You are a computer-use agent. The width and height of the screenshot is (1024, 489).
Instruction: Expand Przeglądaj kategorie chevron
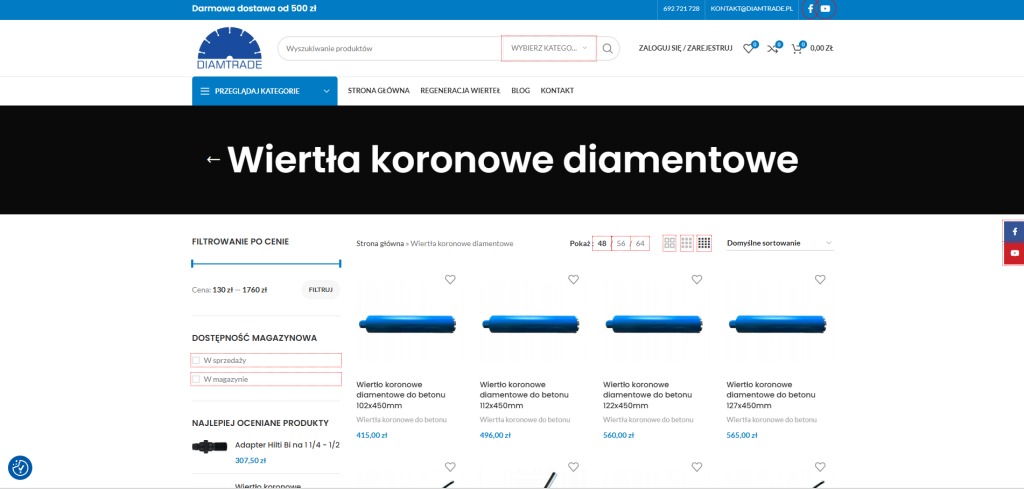[327, 91]
